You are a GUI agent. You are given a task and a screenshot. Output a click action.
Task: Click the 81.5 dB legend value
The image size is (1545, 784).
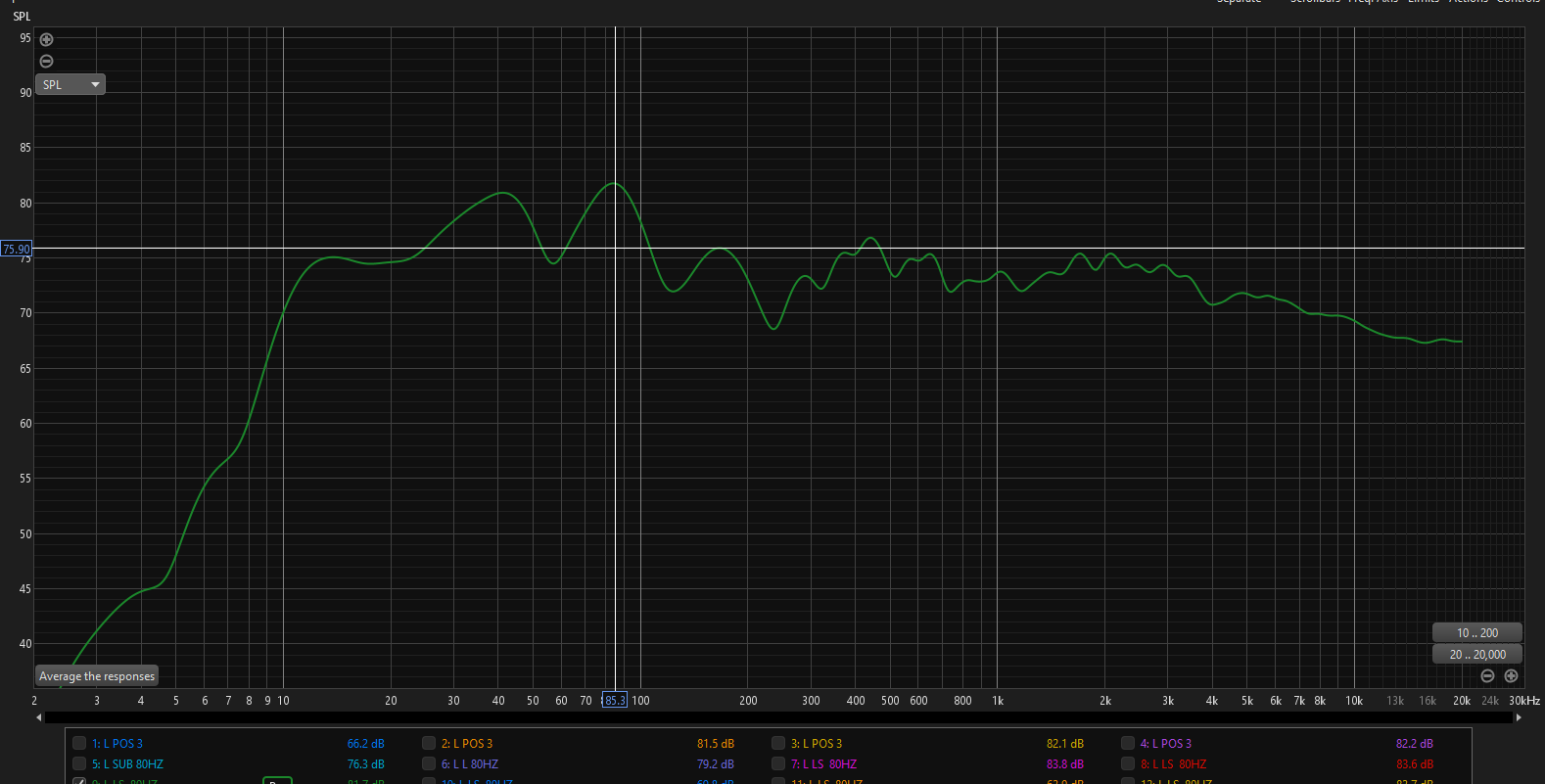[716, 744]
